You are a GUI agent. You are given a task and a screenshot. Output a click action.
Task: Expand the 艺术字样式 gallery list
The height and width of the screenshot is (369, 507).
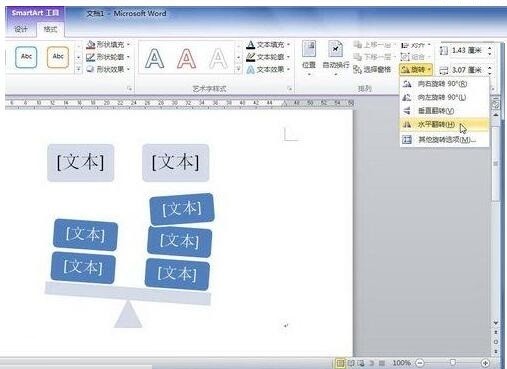click(238, 69)
